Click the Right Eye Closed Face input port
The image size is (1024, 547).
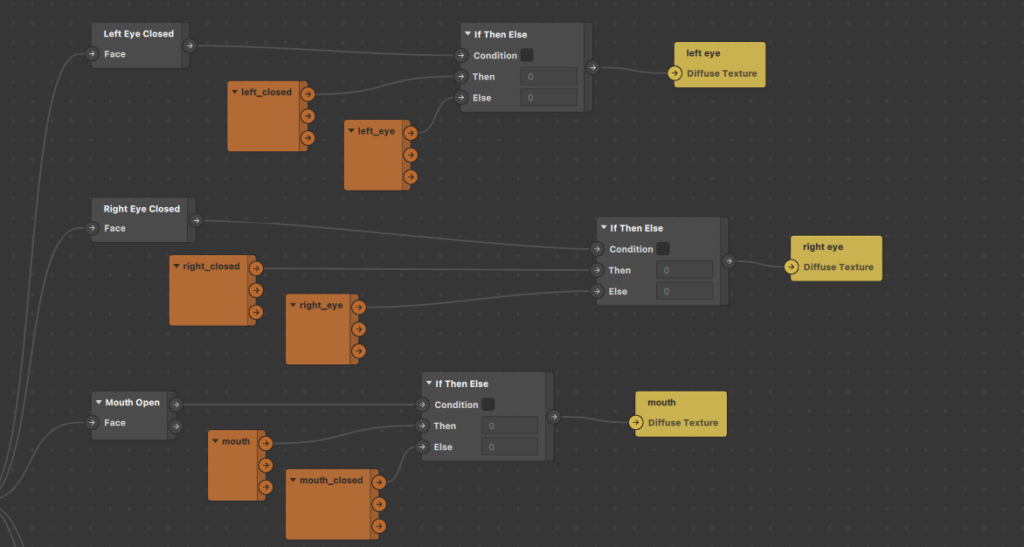click(x=91, y=228)
